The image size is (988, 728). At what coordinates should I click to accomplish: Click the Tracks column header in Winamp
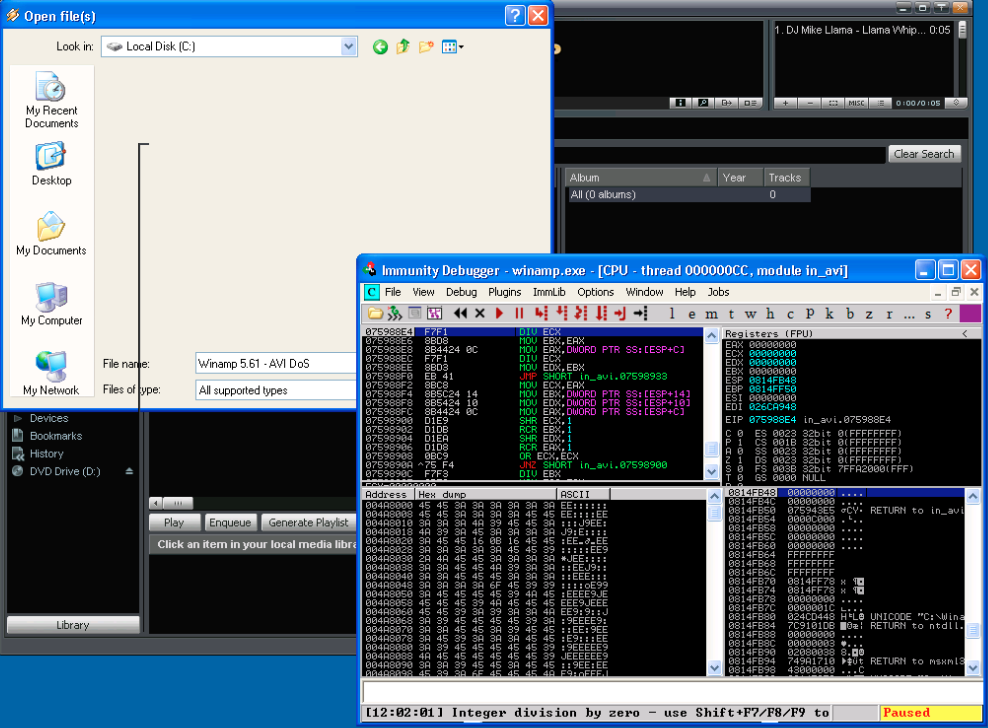(786, 178)
